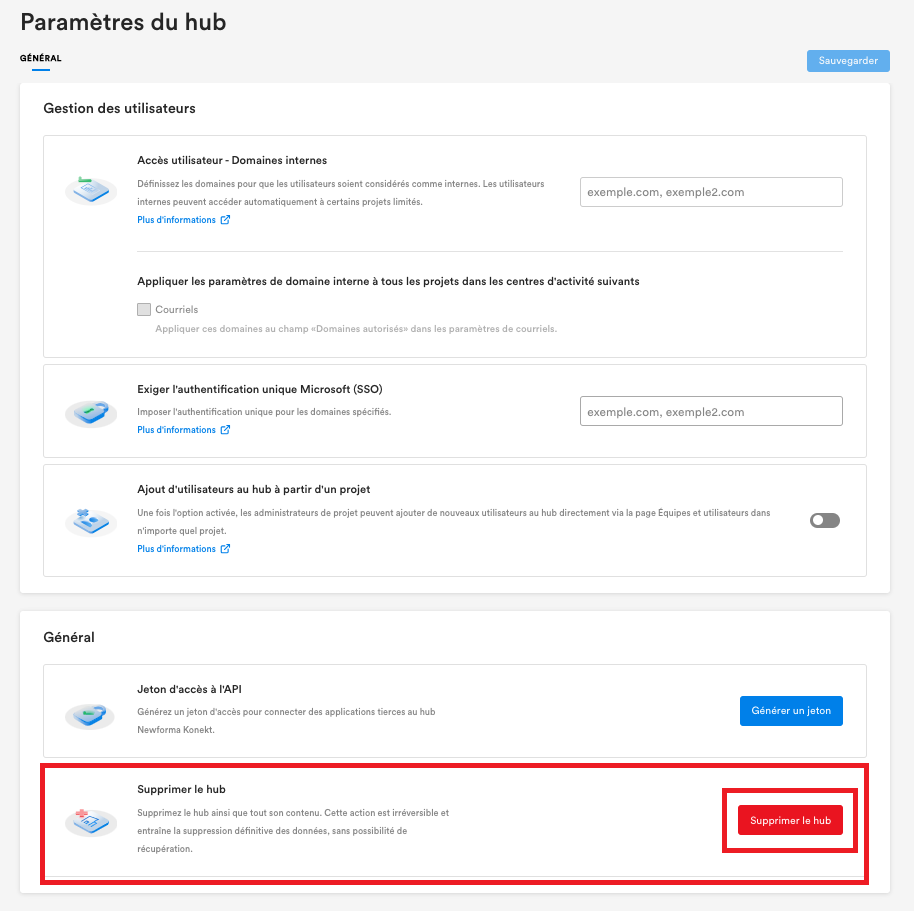Click the Microsoft SSO padlock icon
914x911 pixels.
click(x=90, y=411)
